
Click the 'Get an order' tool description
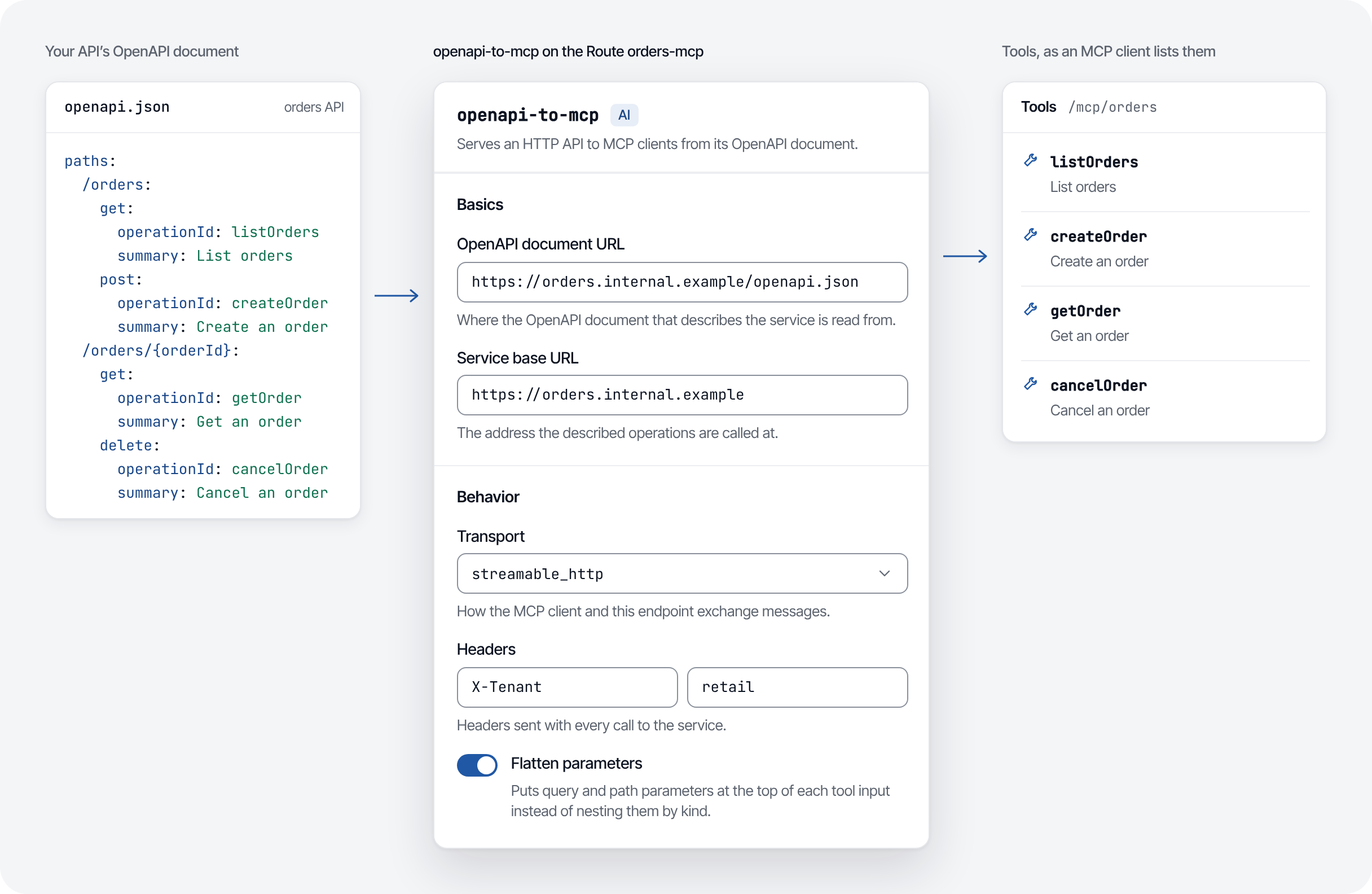point(1089,336)
